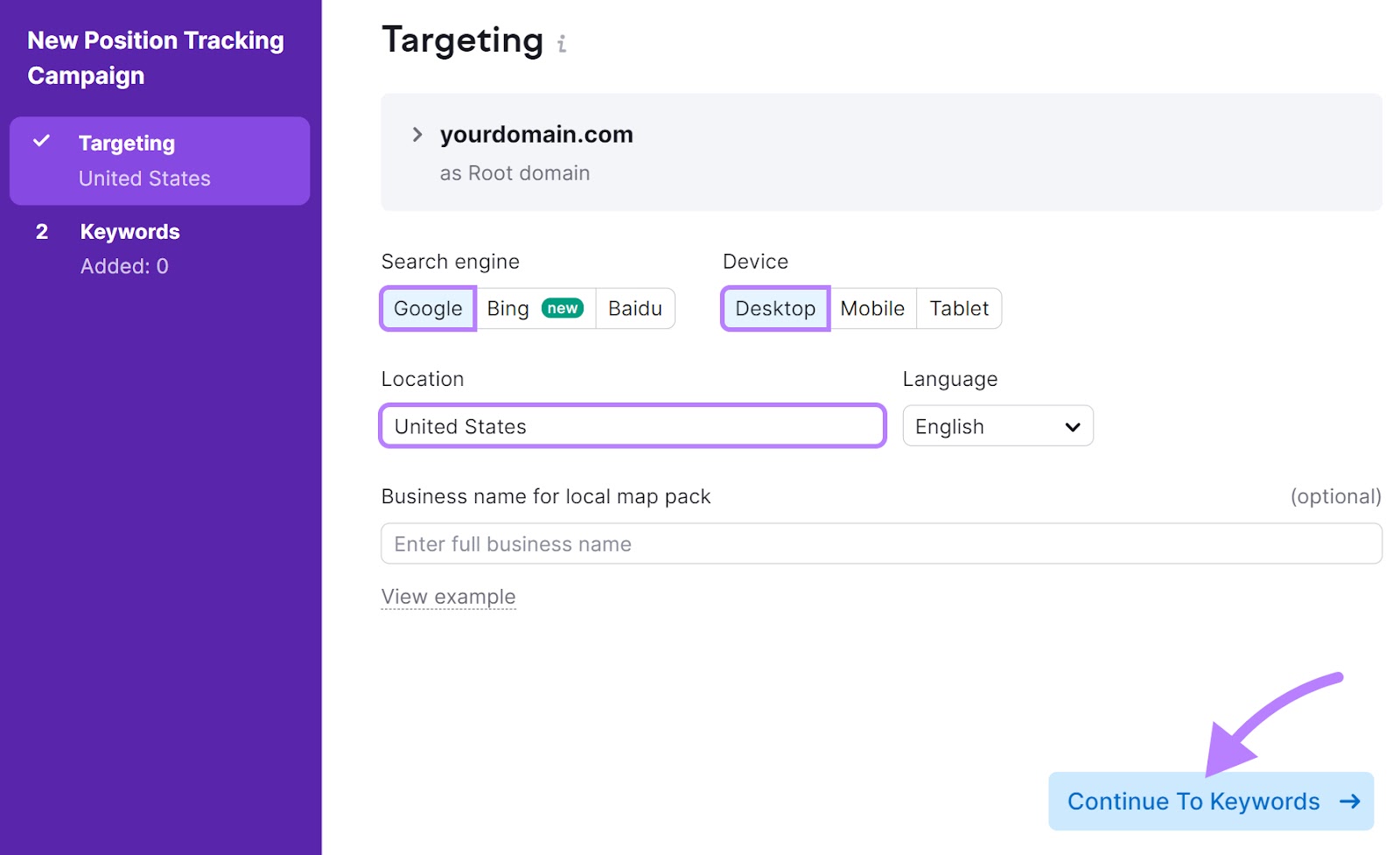The width and height of the screenshot is (1400, 855).
Task: Select Baidu search engine
Action: pos(635,309)
